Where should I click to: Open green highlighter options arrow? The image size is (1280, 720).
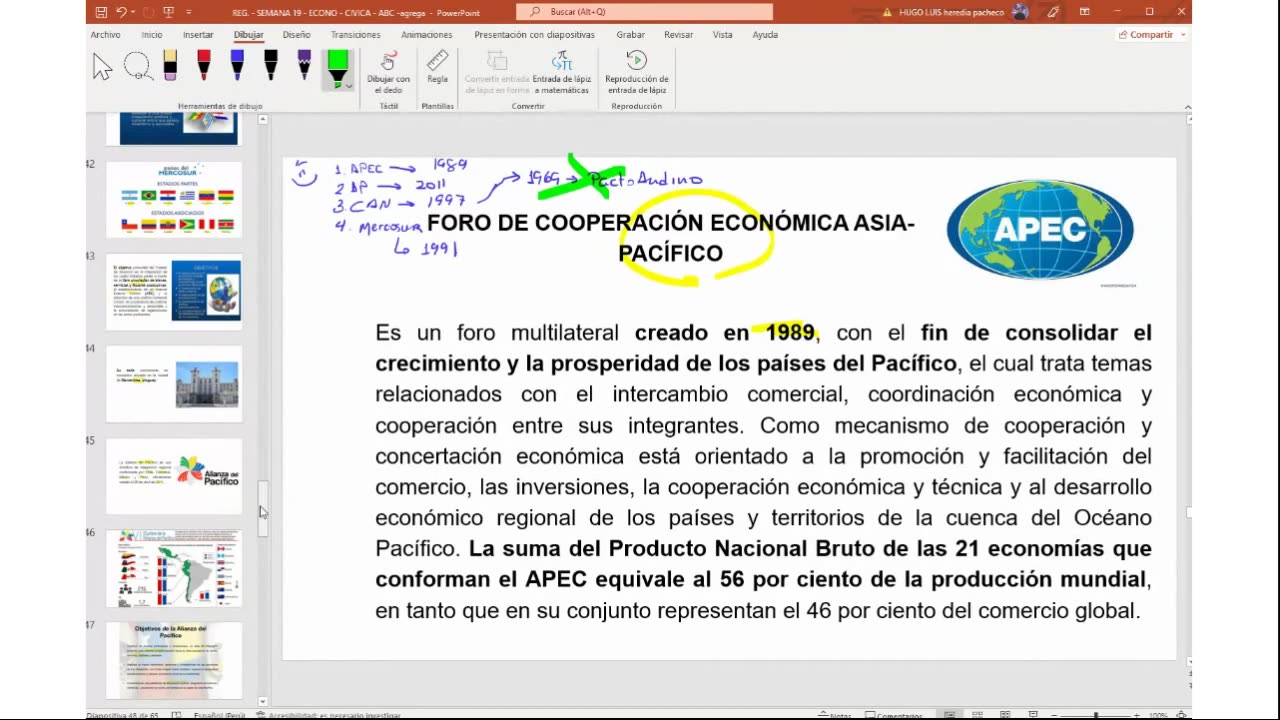click(348, 86)
